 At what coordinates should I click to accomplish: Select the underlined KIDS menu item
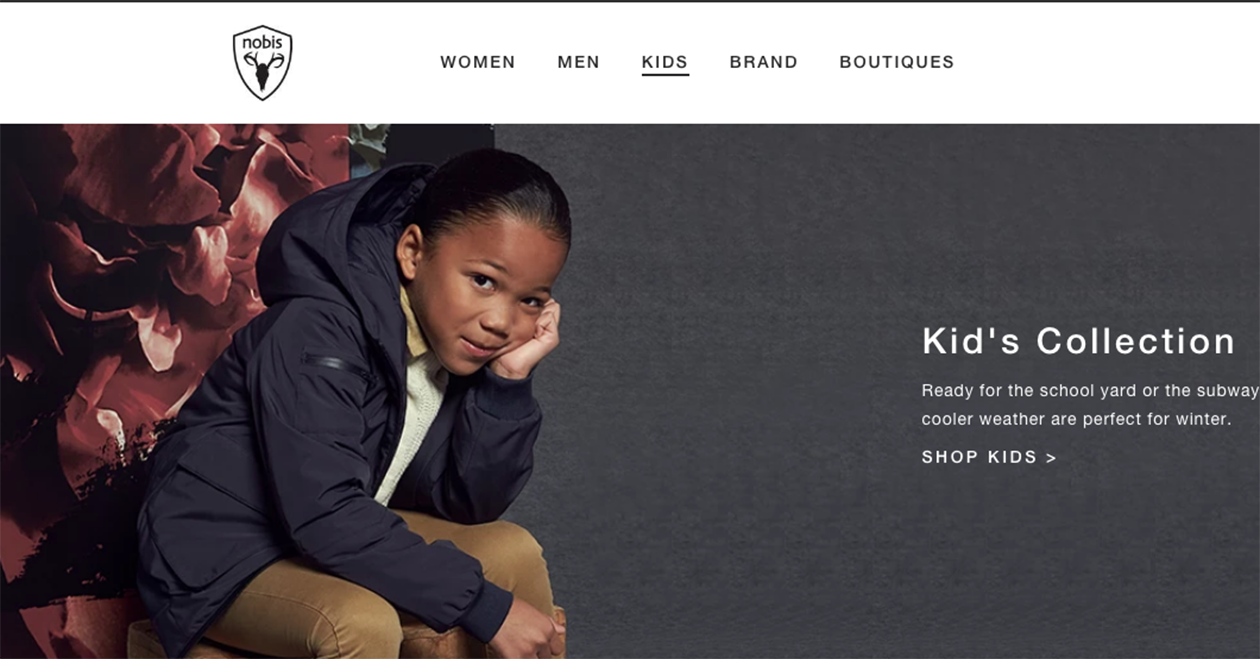click(665, 62)
